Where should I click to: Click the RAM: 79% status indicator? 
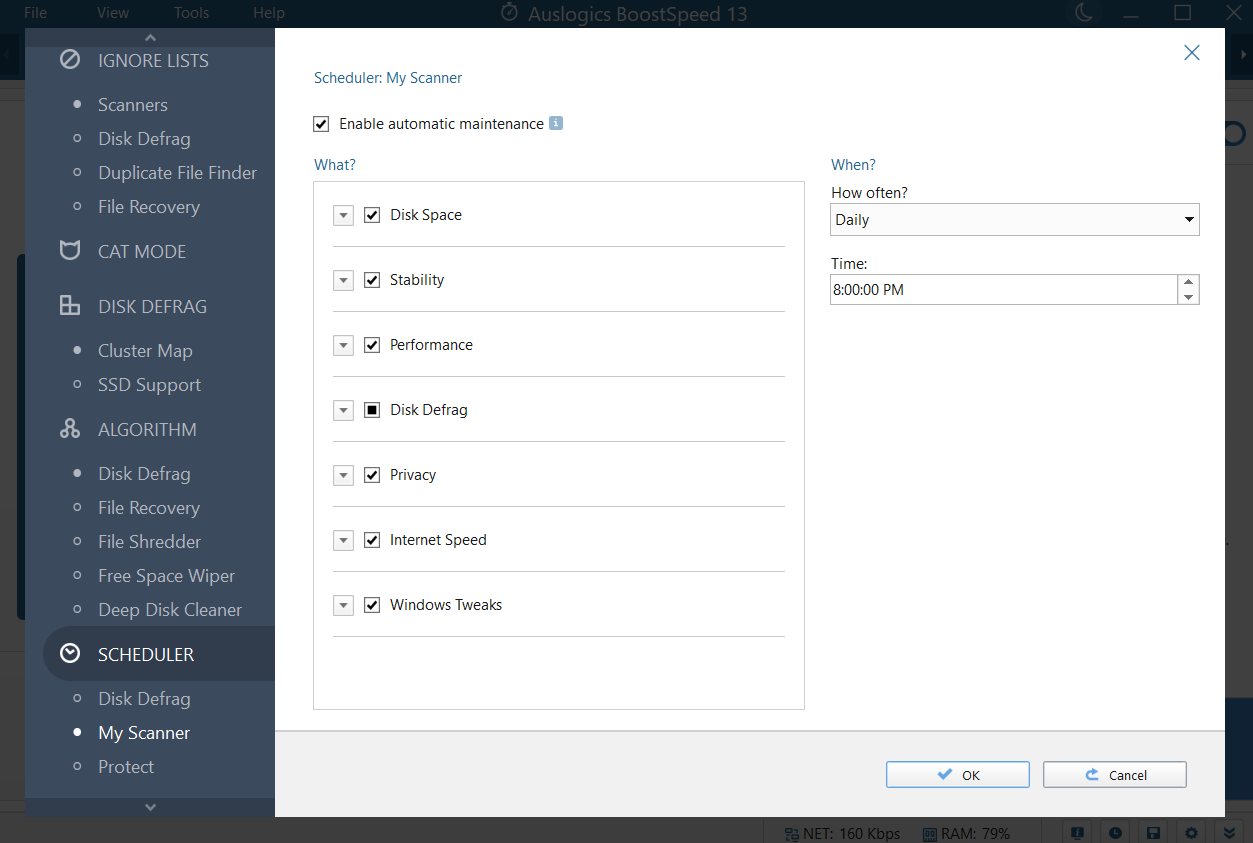pyautogui.click(x=966, y=833)
